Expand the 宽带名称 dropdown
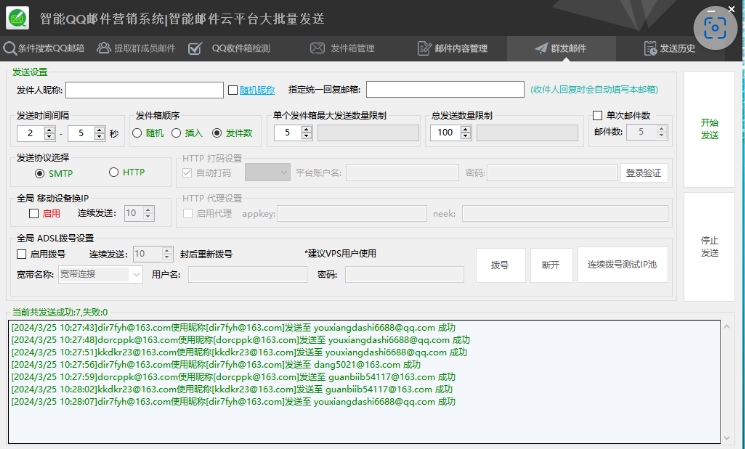This screenshot has height=449, width=745. tap(136, 274)
